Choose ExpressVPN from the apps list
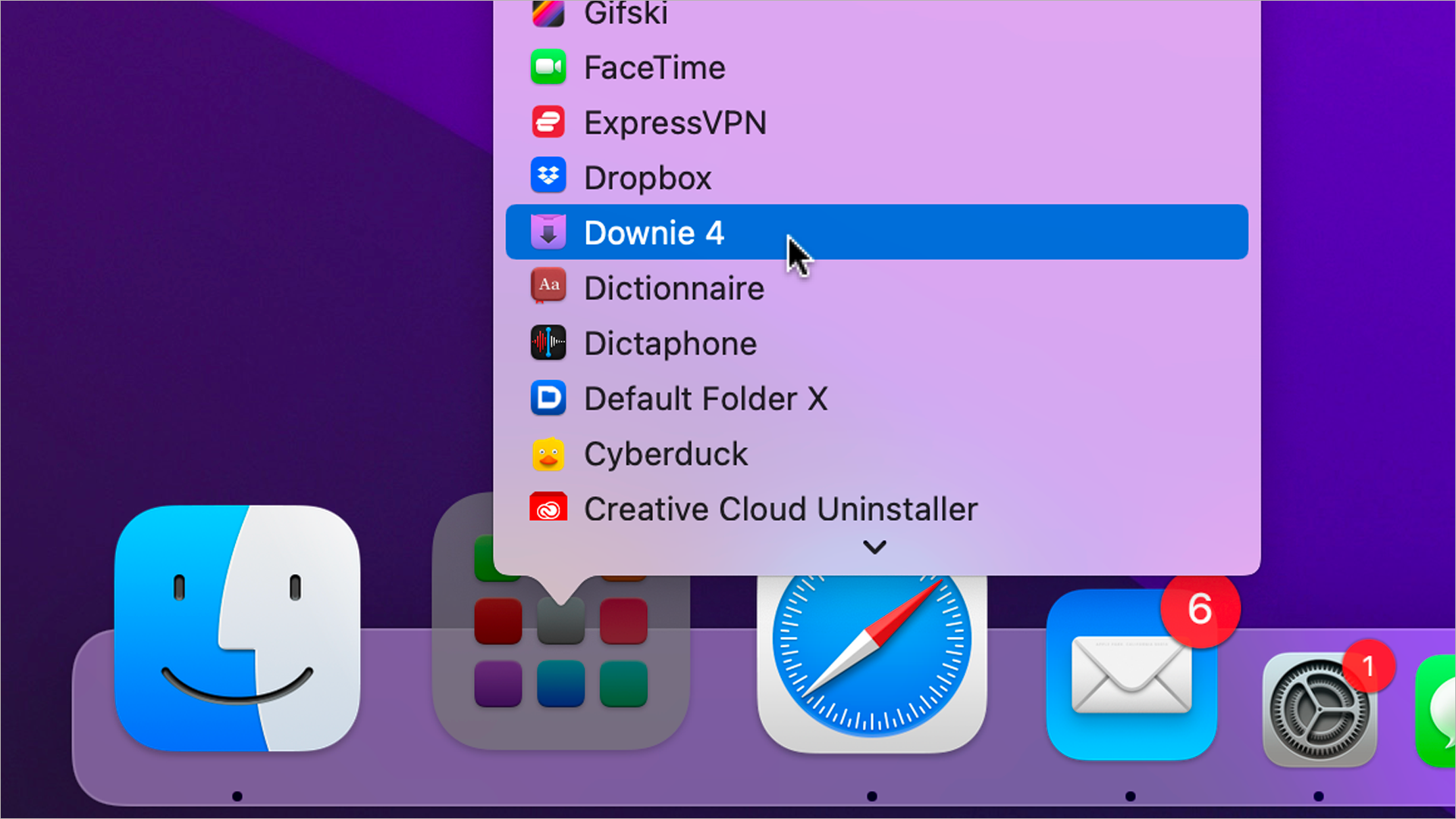Image resolution: width=1456 pixels, height=819 pixels. (x=877, y=122)
